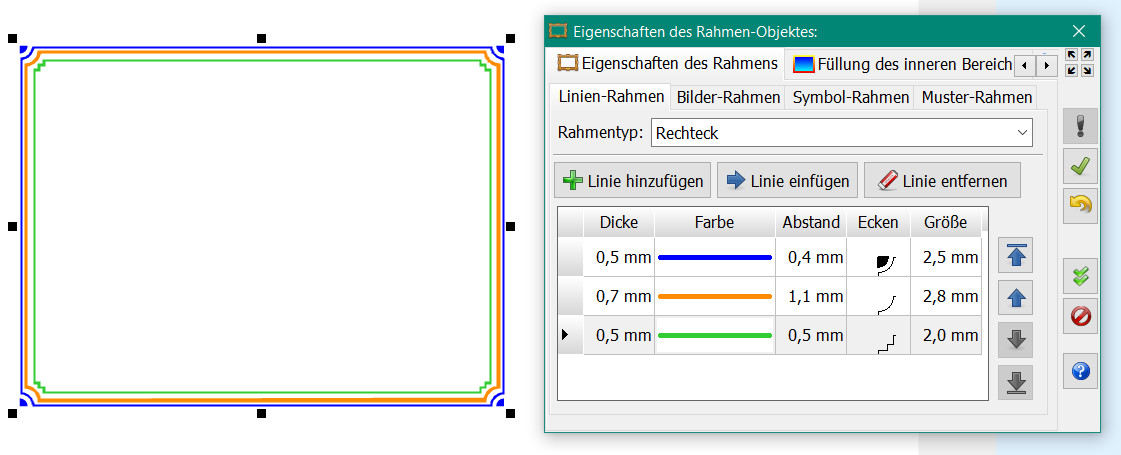Move selected line to the bottom
The width and height of the screenshot is (1121, 455).
1016,382
